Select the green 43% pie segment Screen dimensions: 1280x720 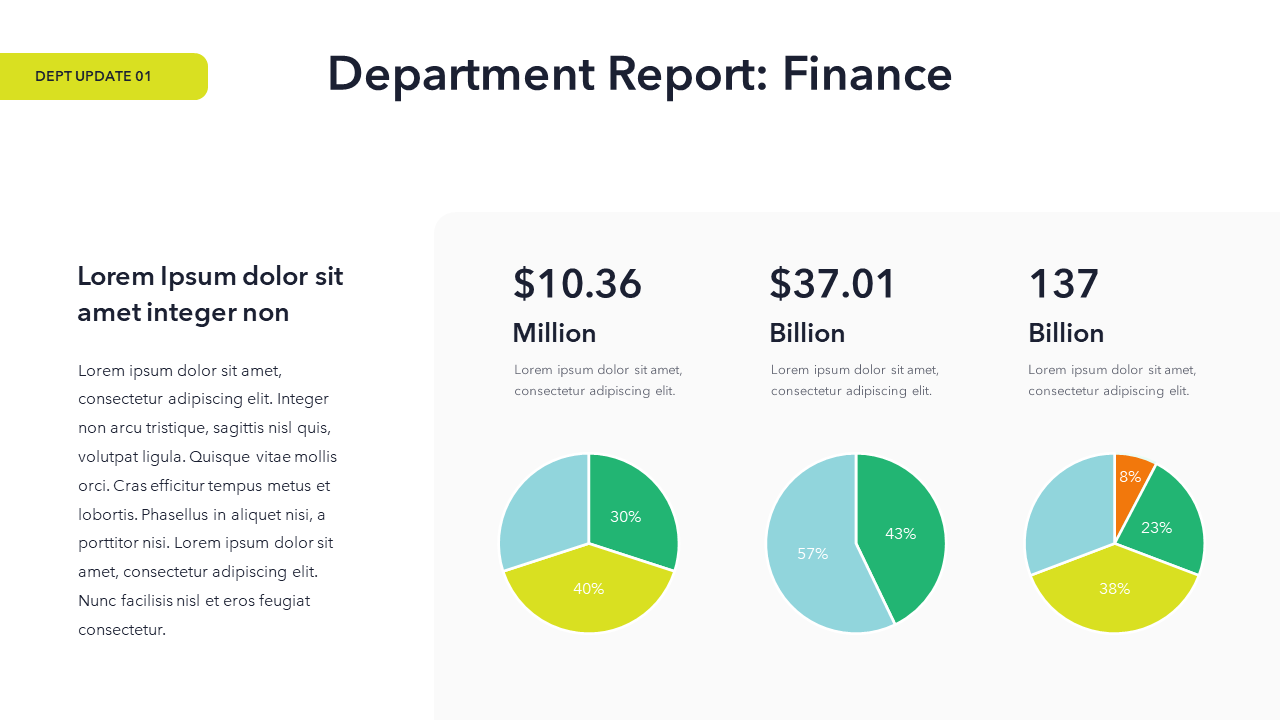[x=900, y=534]
